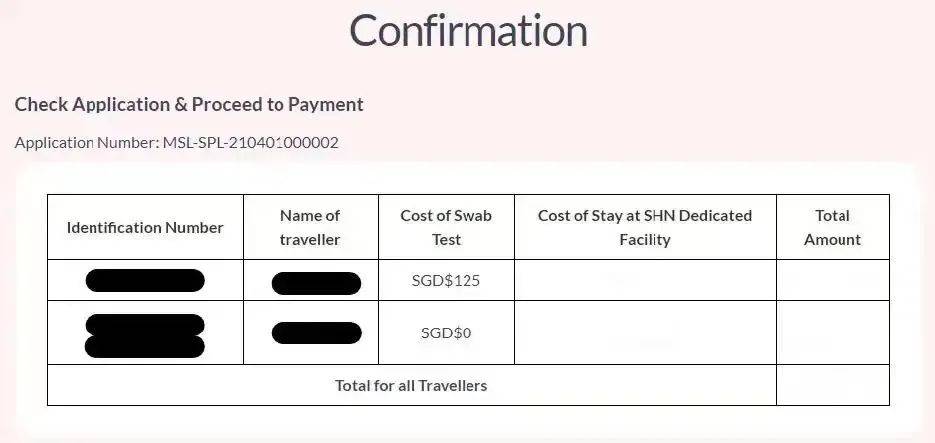Click the SGD$125 swab test cost
Image resolution: width=935 pixels, height=443 pixels.
pos(446,280)
